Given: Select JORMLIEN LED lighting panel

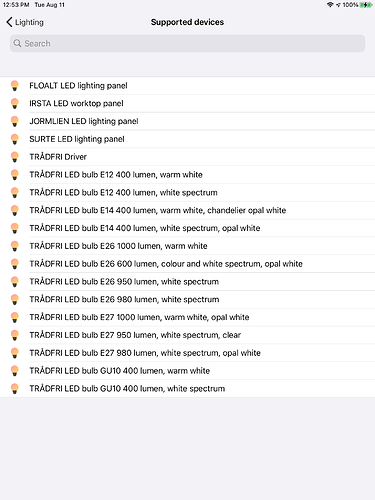Looking at the screenshot, I should pyautogui.click(x=187, y=121).
